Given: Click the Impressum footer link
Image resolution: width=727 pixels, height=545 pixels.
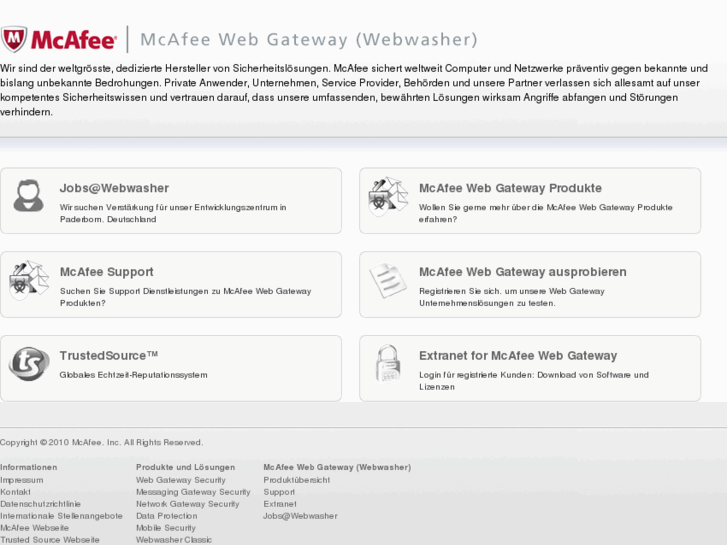Looking at the screenshot, I should [22, 480].
